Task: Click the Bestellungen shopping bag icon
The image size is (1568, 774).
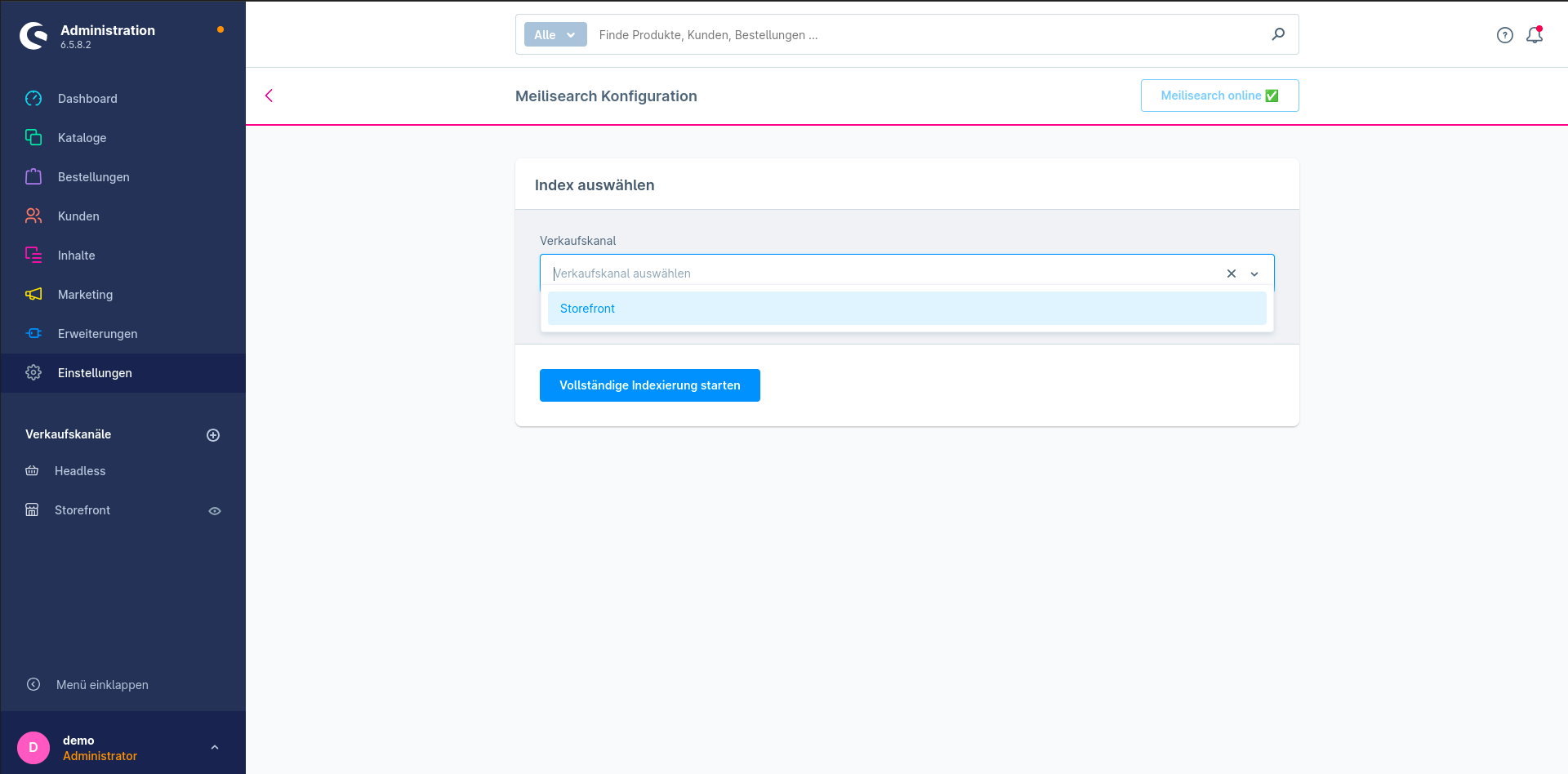Action: [x=33, y=176]
